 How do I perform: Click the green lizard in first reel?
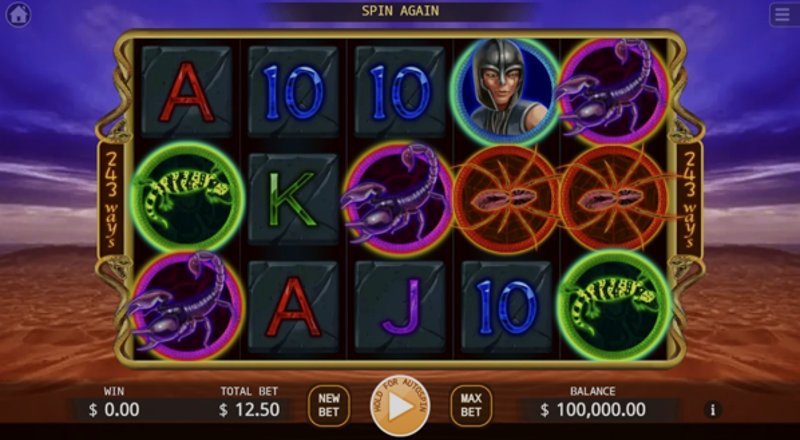(x=188, y=198)
